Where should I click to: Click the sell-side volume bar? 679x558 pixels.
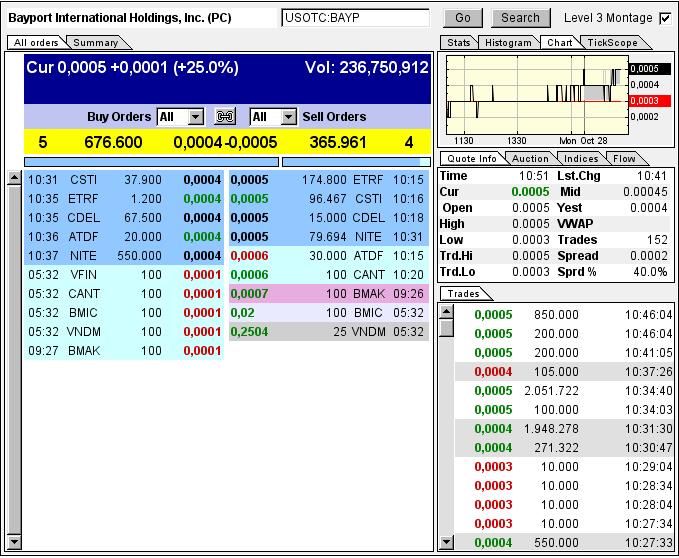click(356, 162)
